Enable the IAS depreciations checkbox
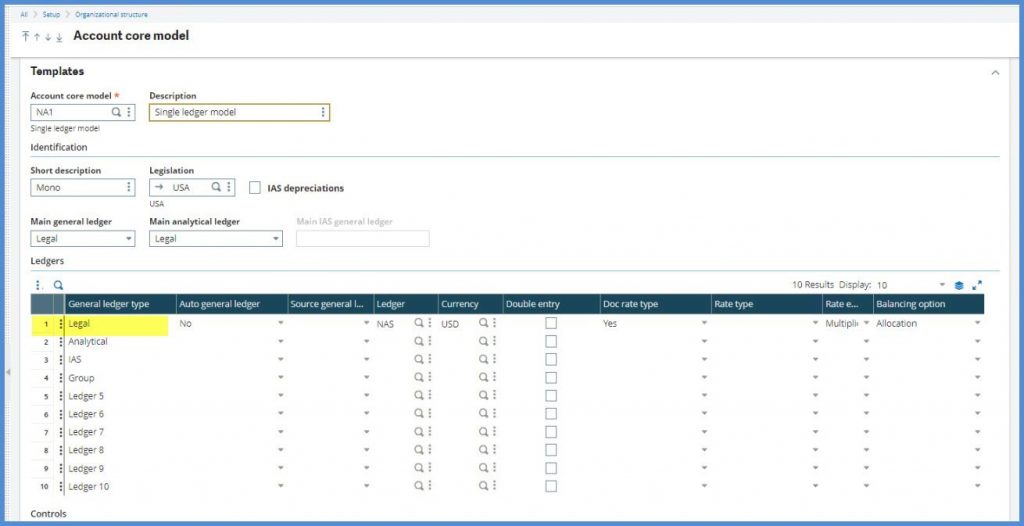This screenshot has width=1024, height=526. (x=255, y=188)
